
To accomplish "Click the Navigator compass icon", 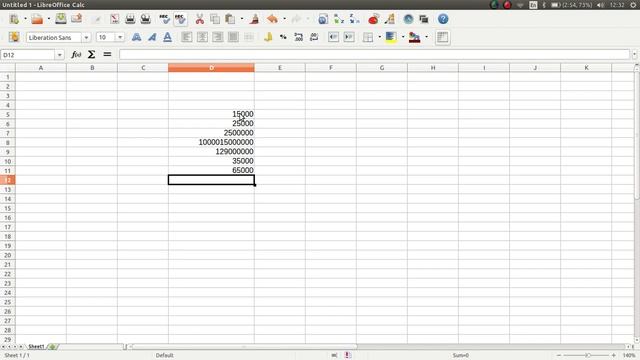I will (x=408, y=19).
